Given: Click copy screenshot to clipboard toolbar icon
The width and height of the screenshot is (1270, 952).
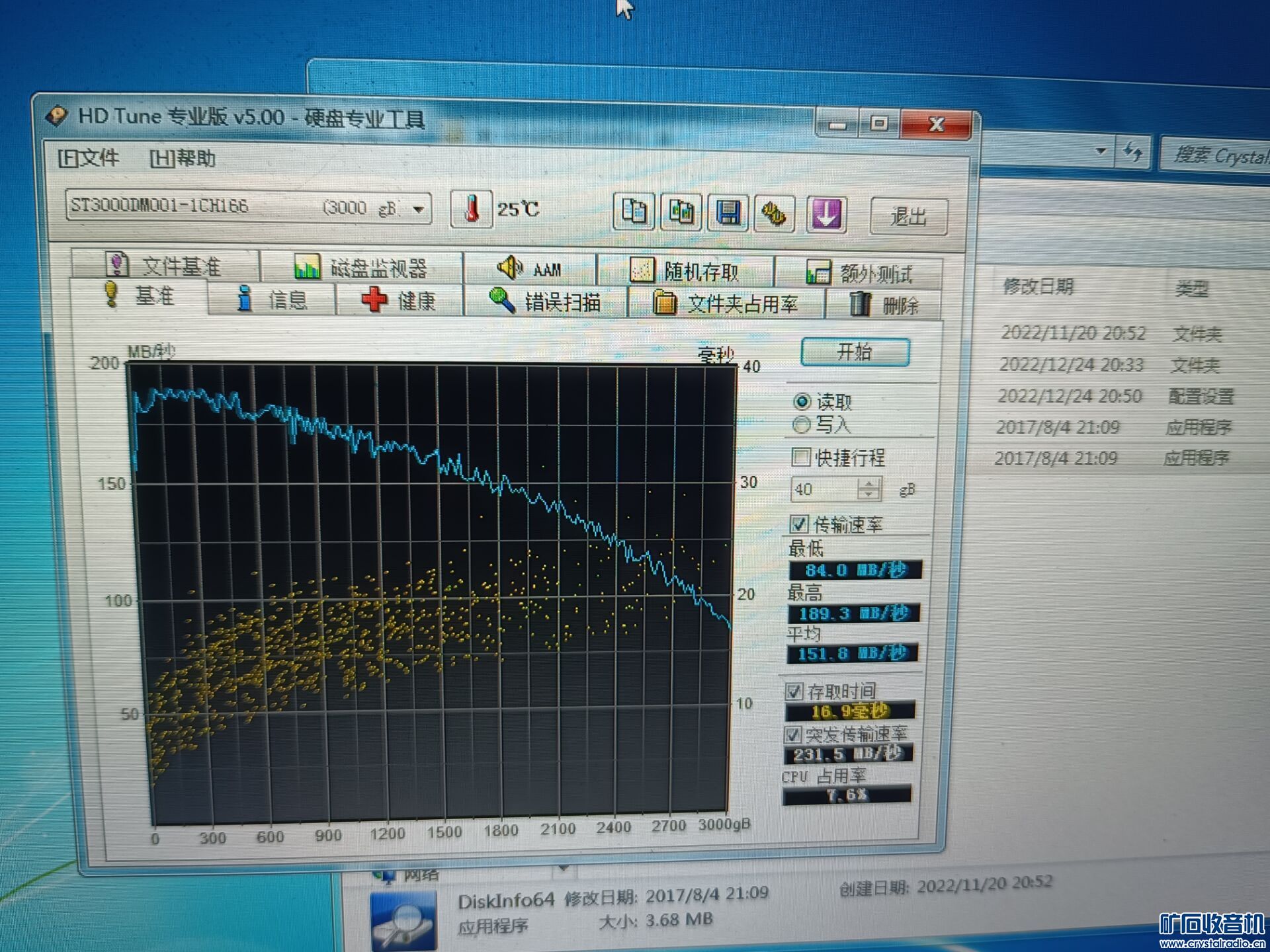Looking at the screenshot, I should (681, 213).
